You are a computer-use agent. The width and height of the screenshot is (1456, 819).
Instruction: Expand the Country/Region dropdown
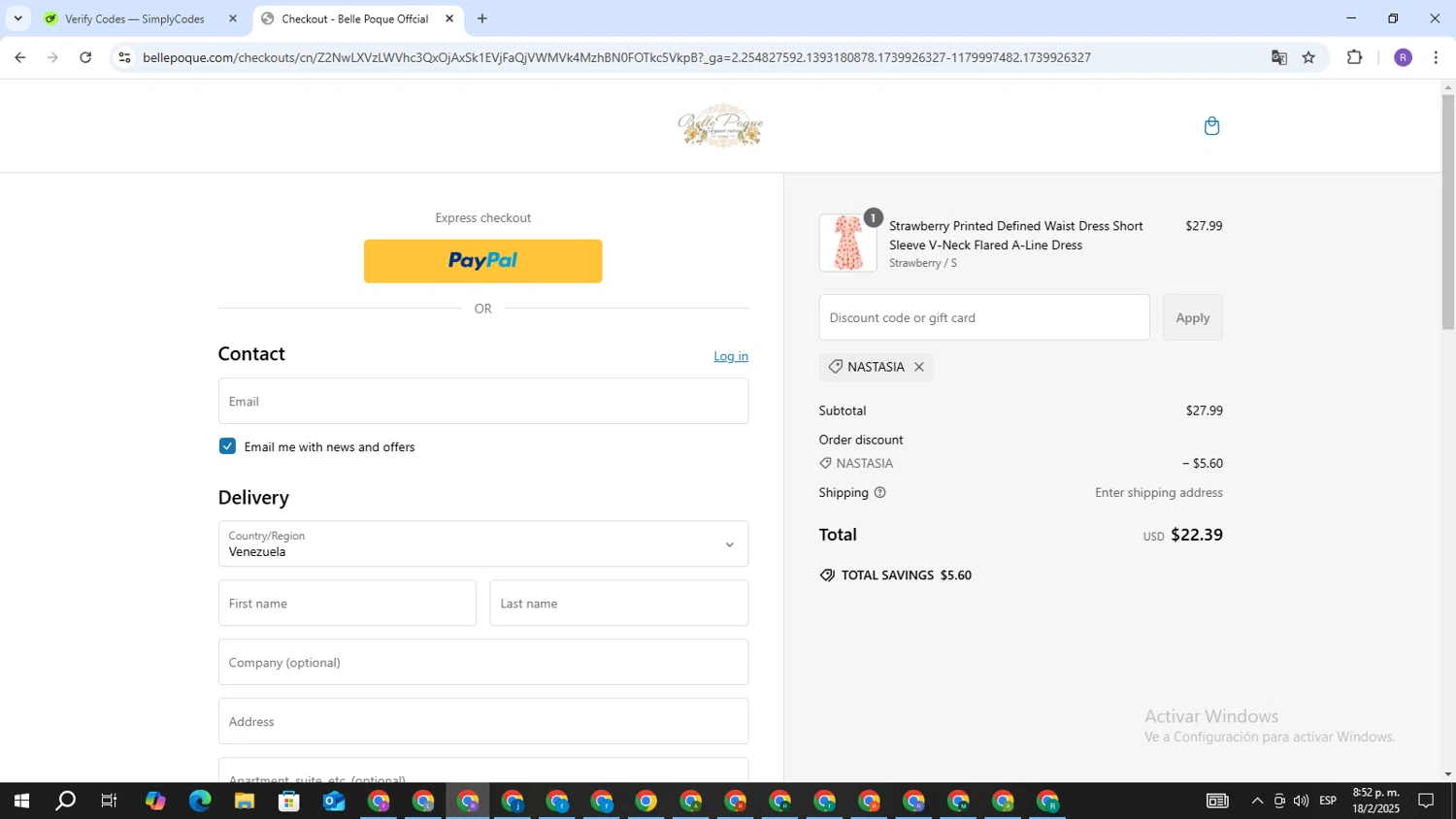pos(482,543)
